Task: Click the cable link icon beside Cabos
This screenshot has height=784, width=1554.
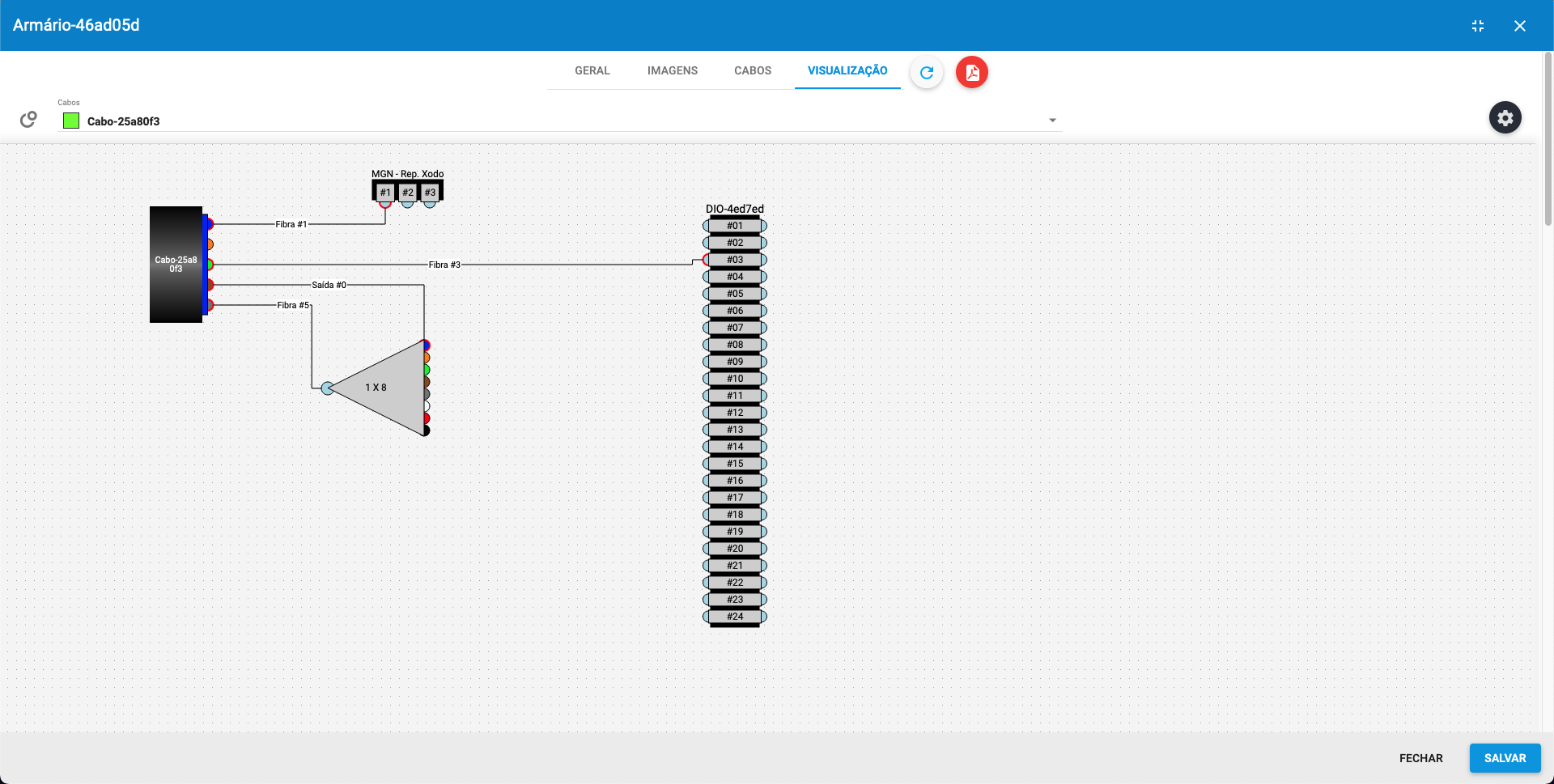Action: tap(28, 120)
